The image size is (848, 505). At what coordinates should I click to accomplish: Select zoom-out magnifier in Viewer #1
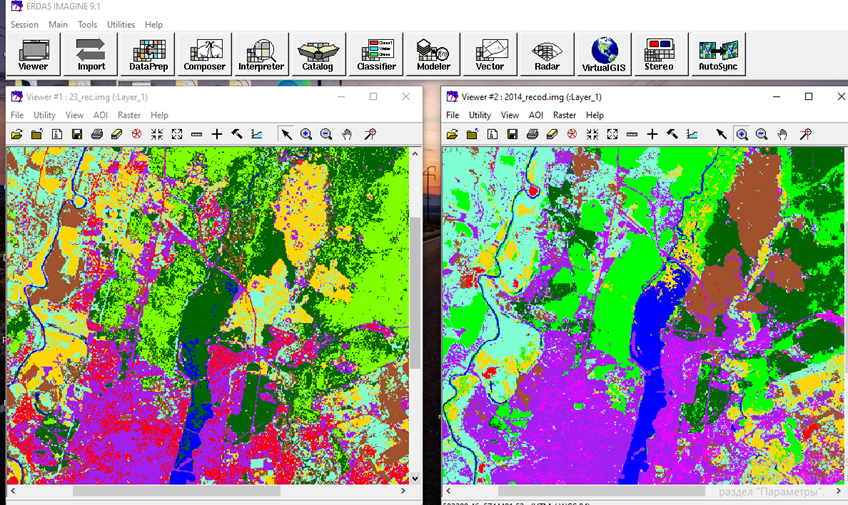(x=326, y=134)
